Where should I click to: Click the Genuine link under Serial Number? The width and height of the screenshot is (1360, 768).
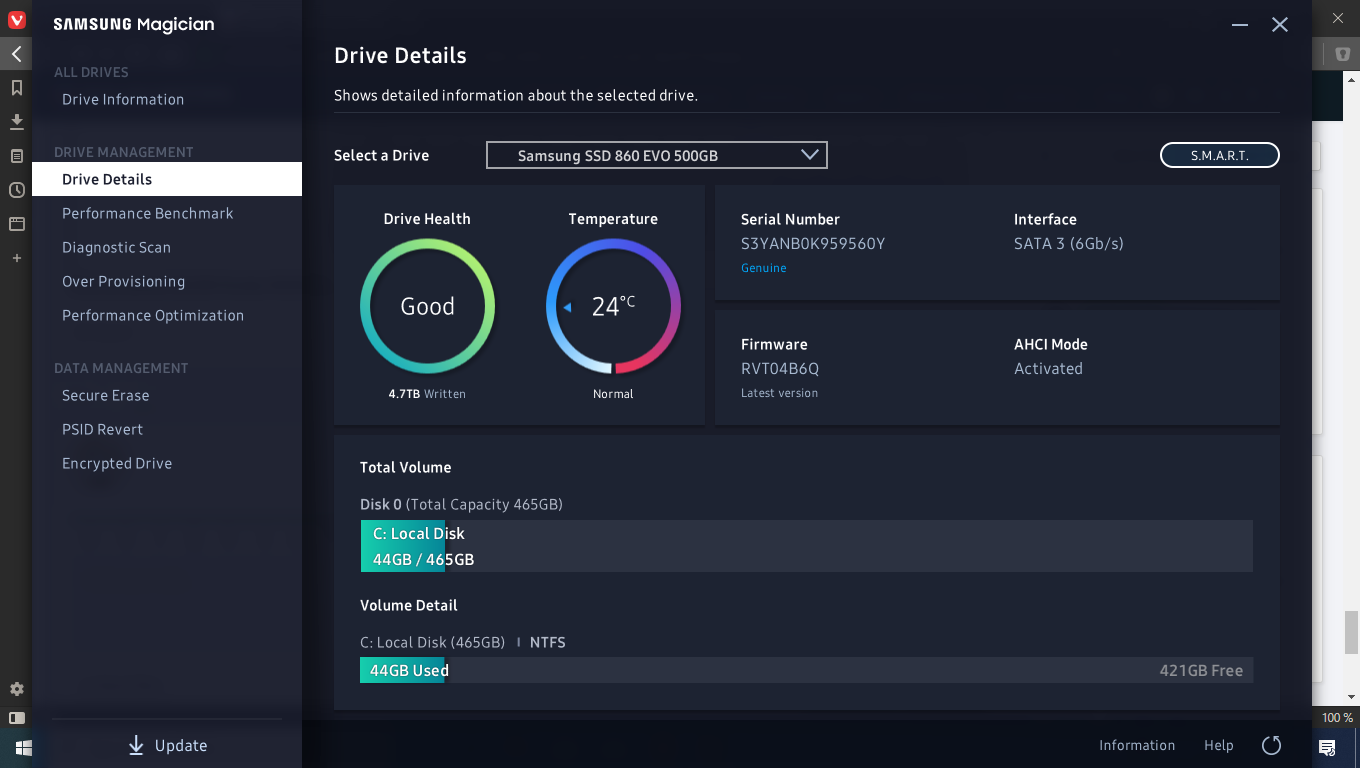763,268
